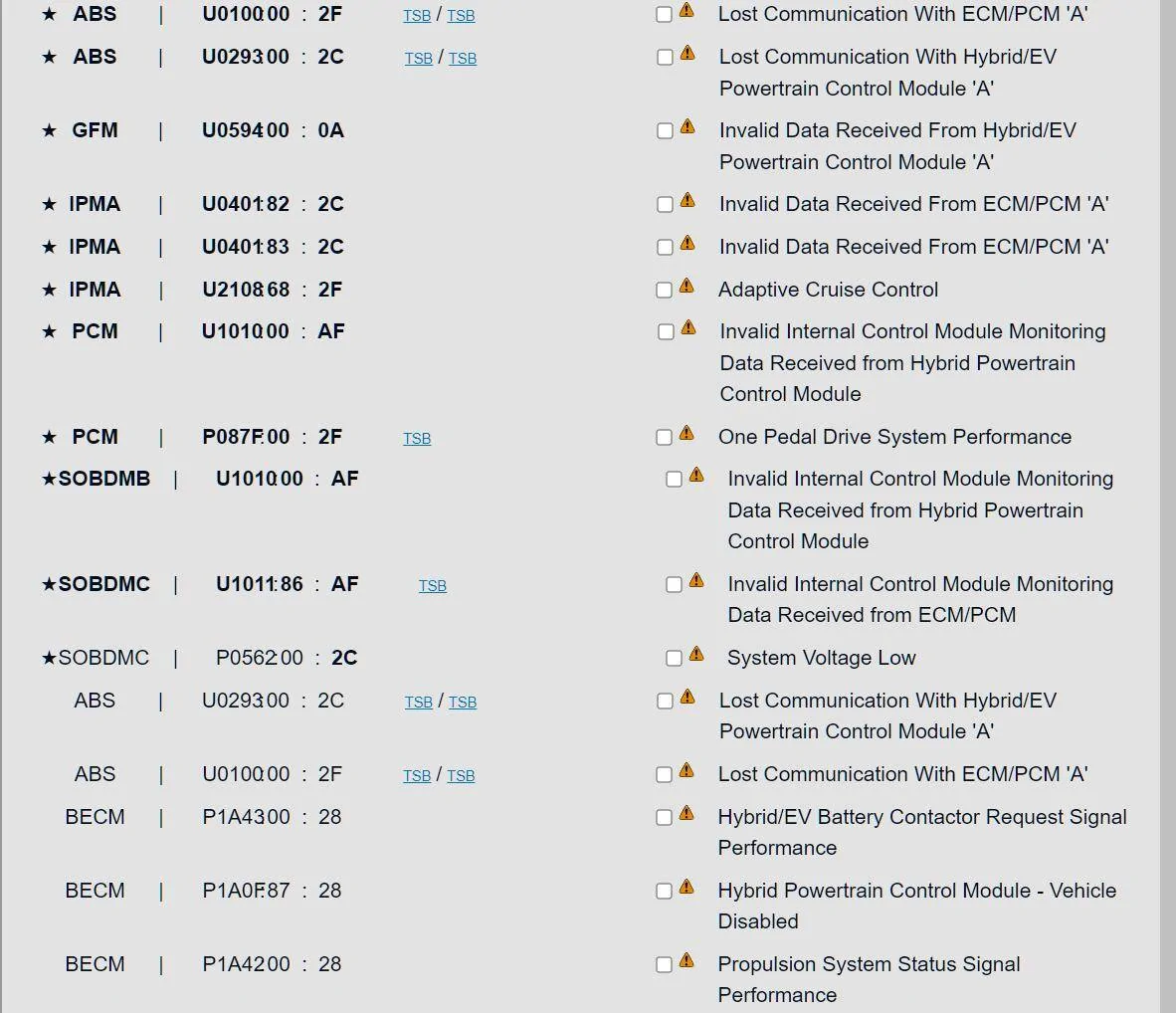
Task: Tick checkbox for PCM U1010:00
Action: (666, 332)
